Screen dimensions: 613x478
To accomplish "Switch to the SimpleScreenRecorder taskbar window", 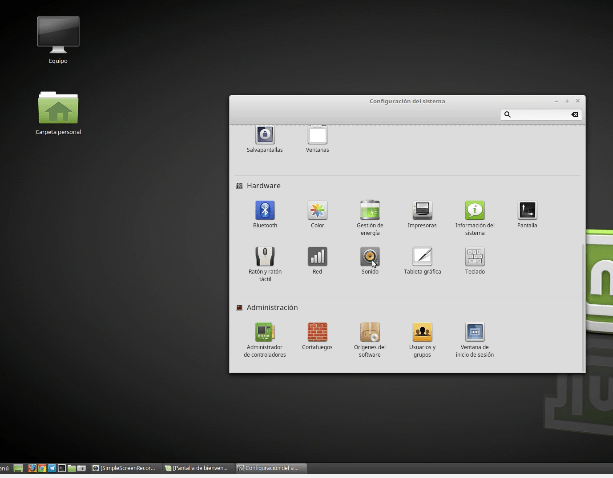I will tap(126, 468).
